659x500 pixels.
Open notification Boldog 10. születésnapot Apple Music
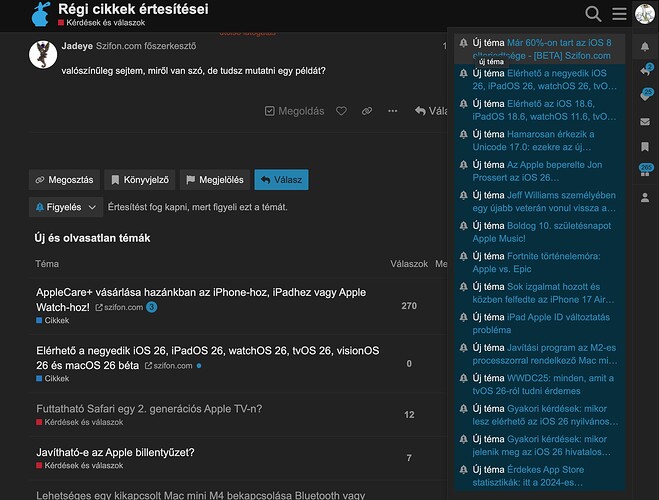[x=540, y=232]
